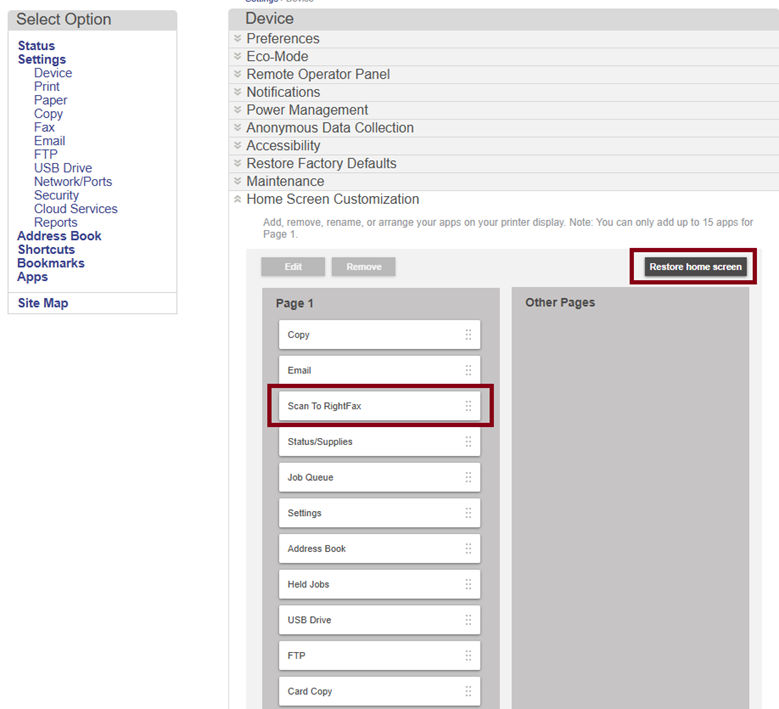Expand the Restore Factory Defaults section
Image resolution: width=779 pixels, height=709 pixels.
[321, 164]
